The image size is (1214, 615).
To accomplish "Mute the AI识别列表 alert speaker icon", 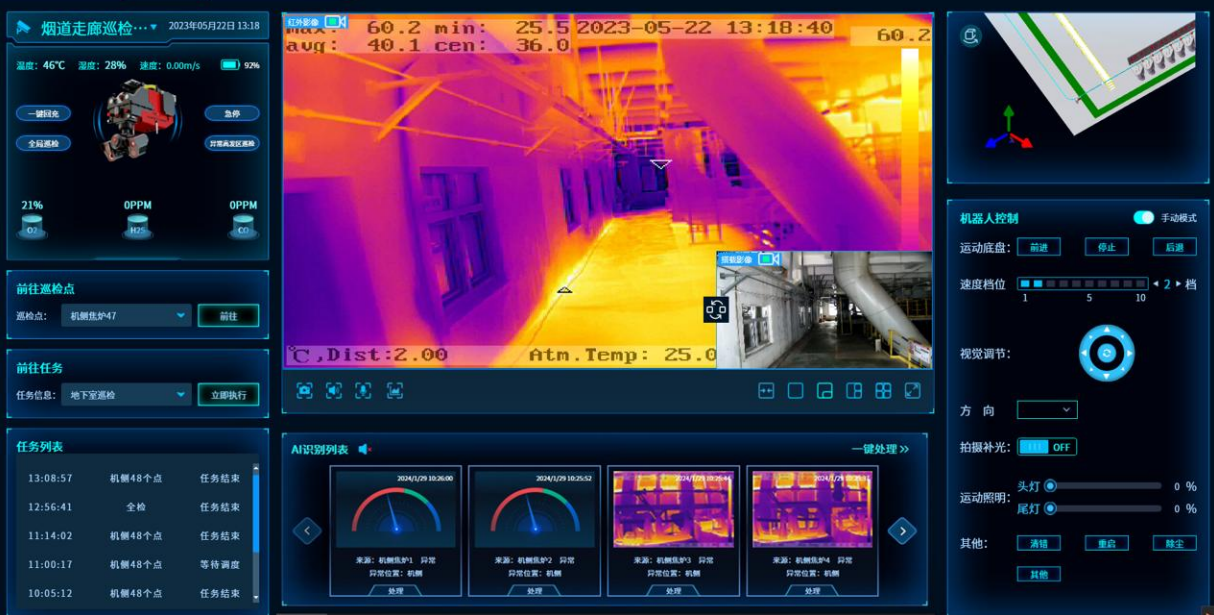I will point(365,450).
